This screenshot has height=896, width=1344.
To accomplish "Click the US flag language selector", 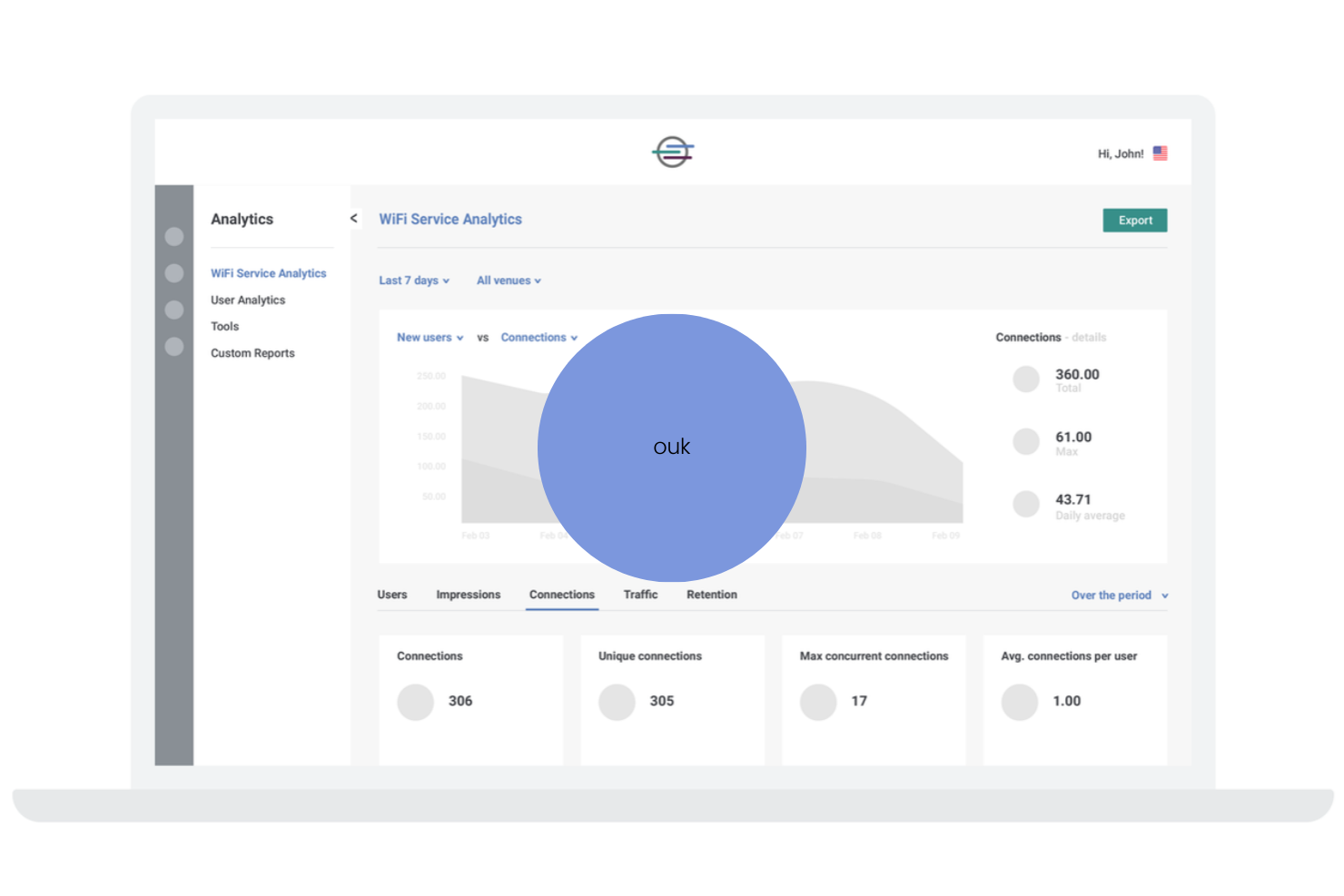I will tap(1160, 153).
